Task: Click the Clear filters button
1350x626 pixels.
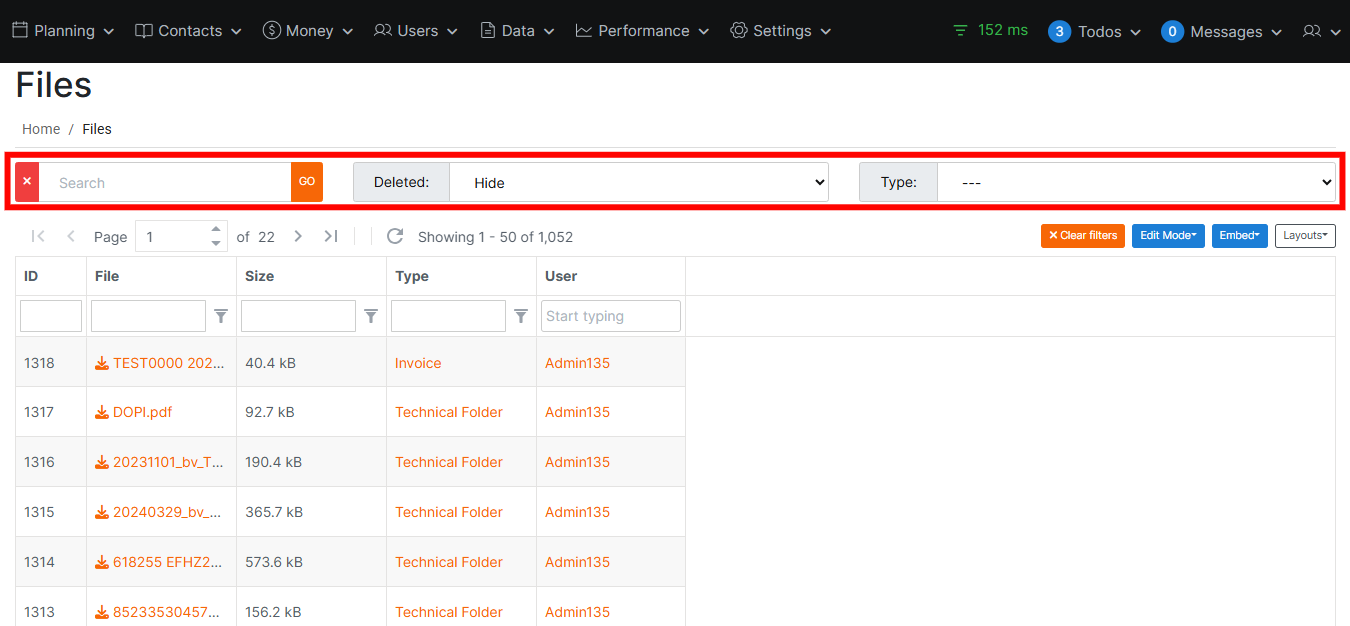Action: tap(1082, 235)
